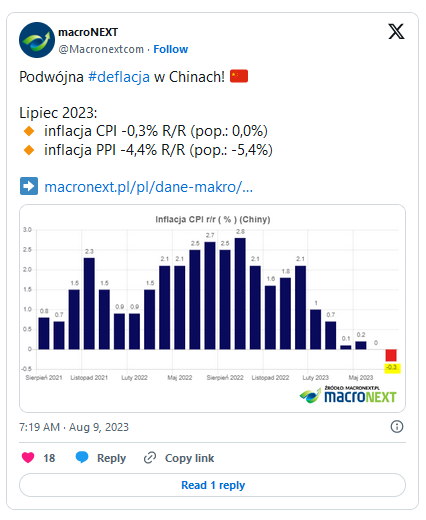426x520 pixels.
Task: Click the blue reply bubble icon
Action: point(82,457)
